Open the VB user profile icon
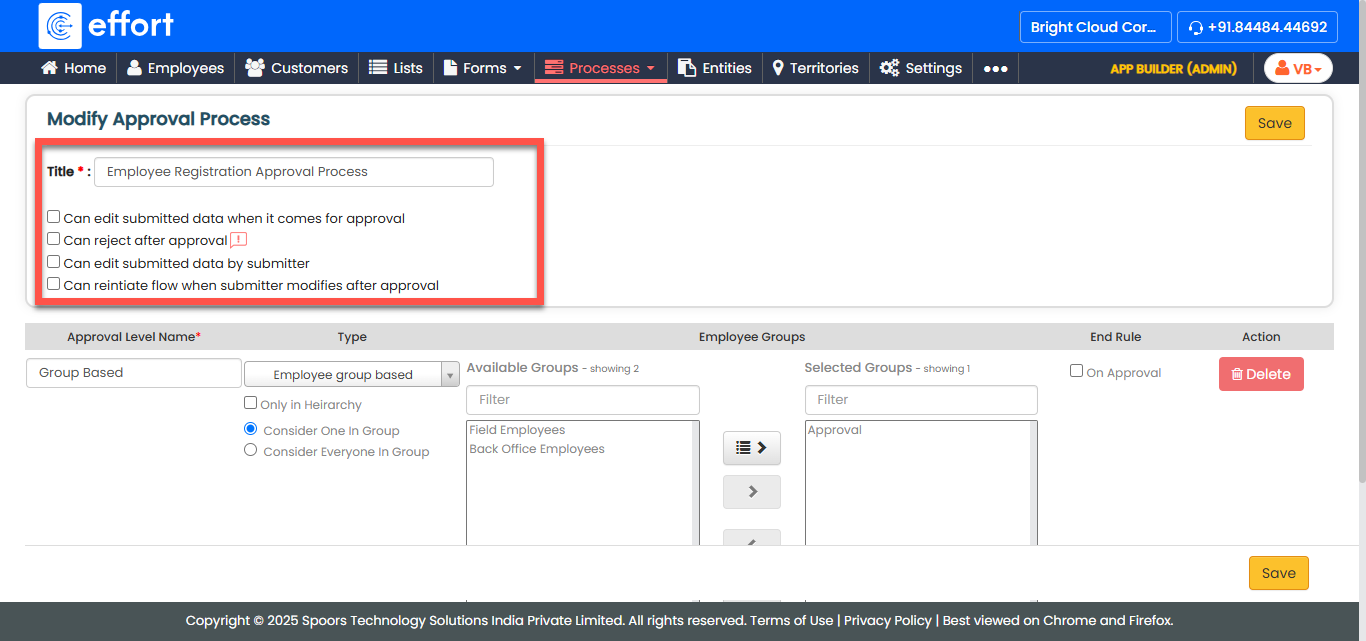Viewport: 1366px width, 641px height. tap(1298, 68)
